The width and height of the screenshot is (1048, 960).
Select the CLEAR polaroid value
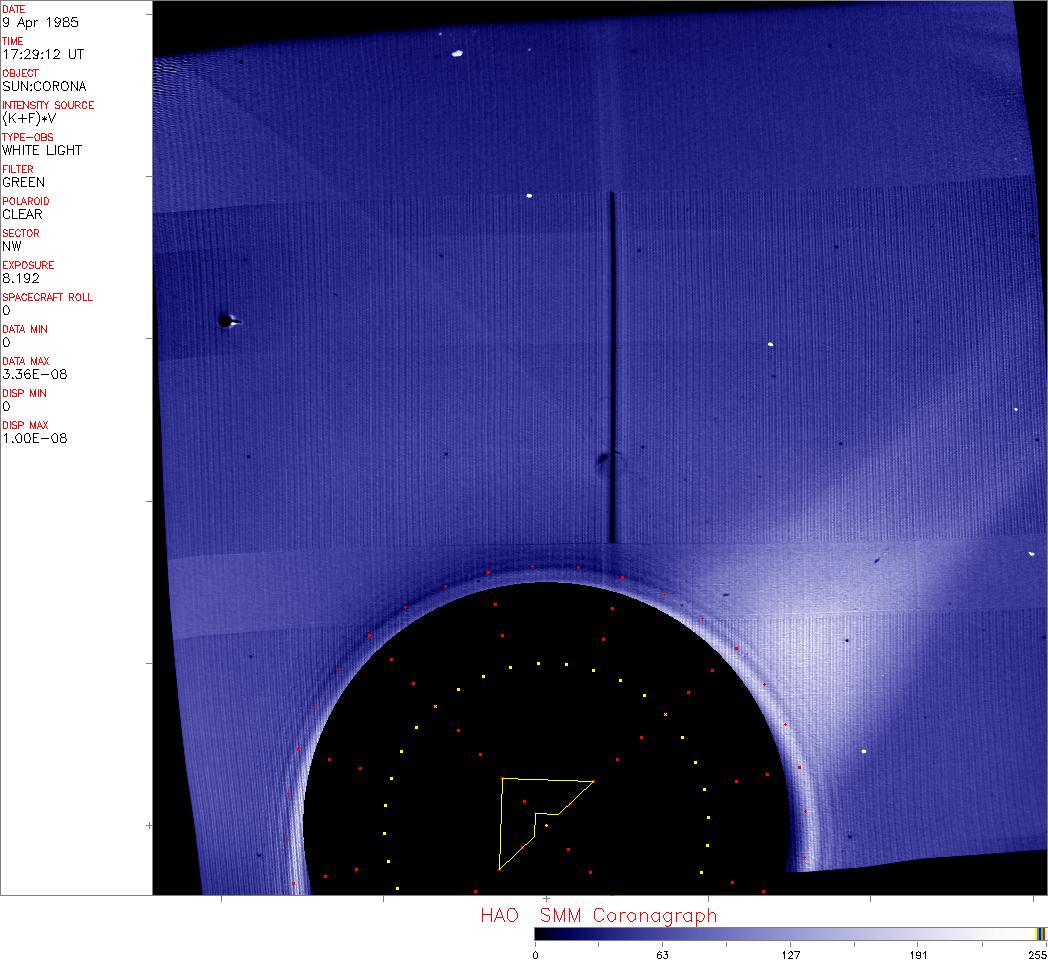[x=22, y=215]
